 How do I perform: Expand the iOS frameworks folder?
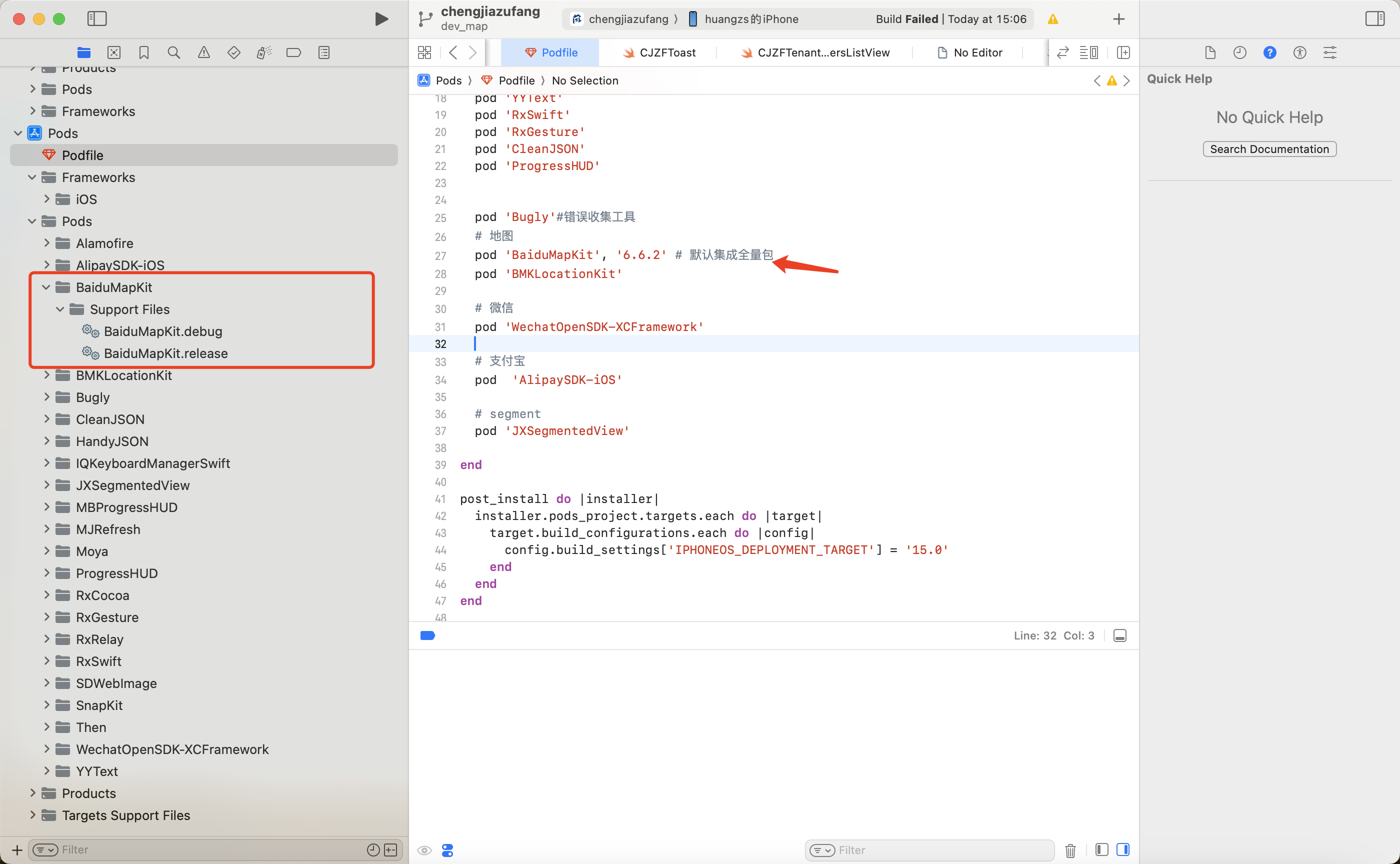[47, 199]
